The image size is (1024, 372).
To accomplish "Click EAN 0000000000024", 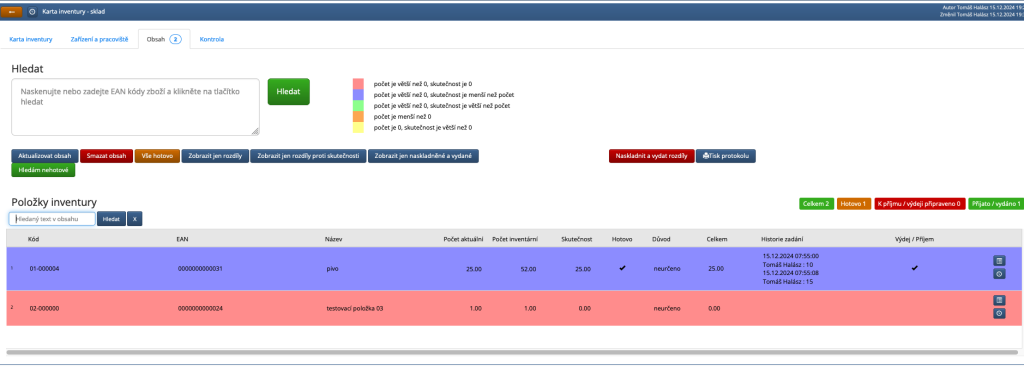I will pyautogui.click(x=200, y=308).
